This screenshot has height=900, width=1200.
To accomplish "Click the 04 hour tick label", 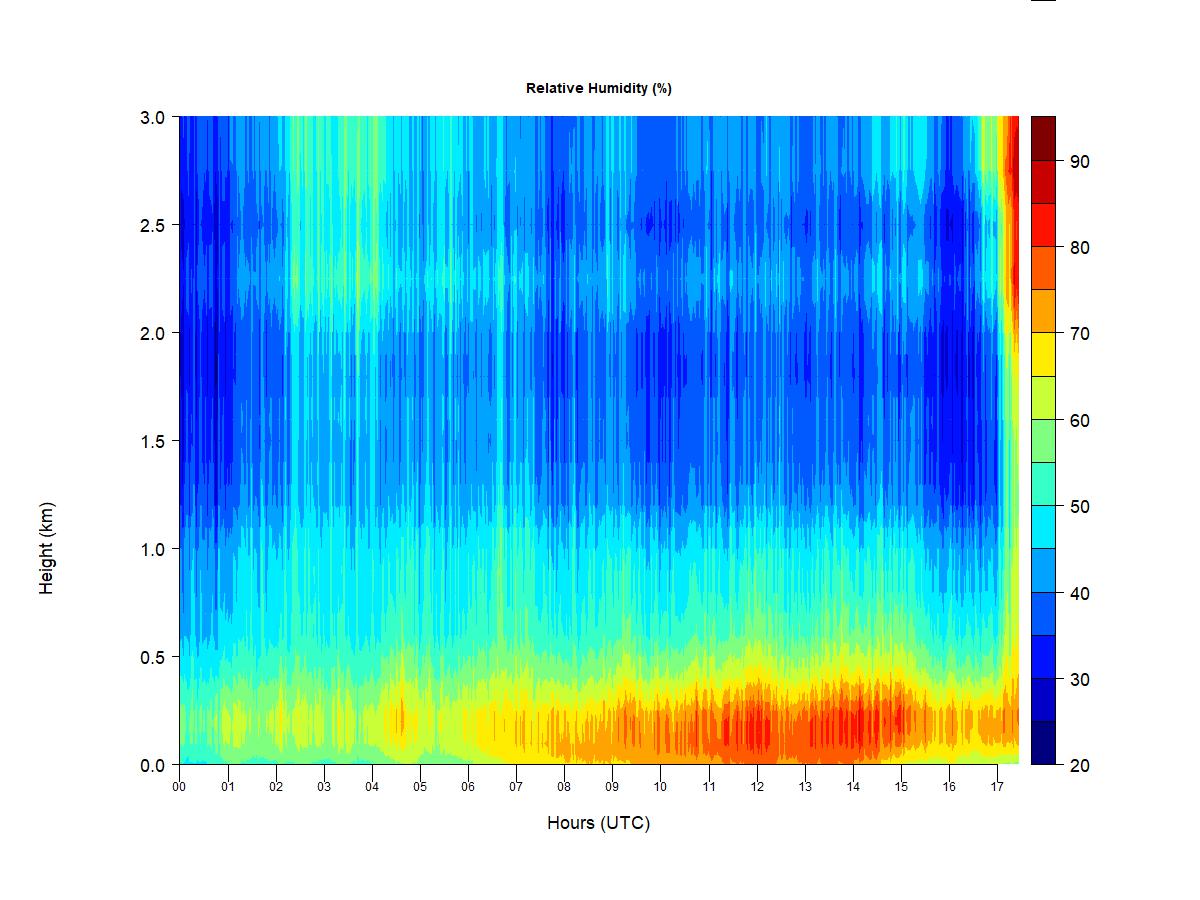I will point(372,787).
